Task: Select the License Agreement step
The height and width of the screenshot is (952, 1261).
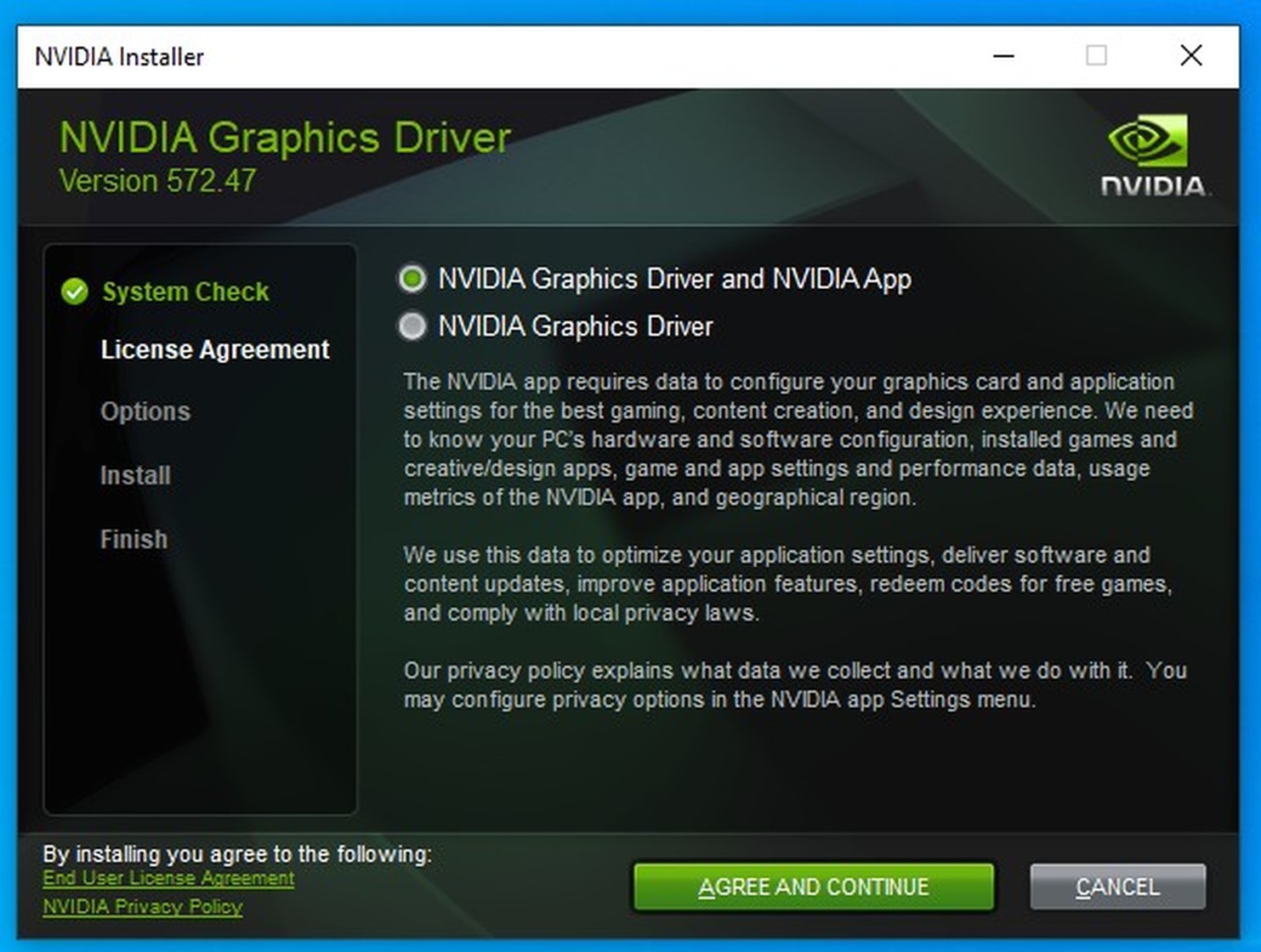Action: [x=214, y=349]
